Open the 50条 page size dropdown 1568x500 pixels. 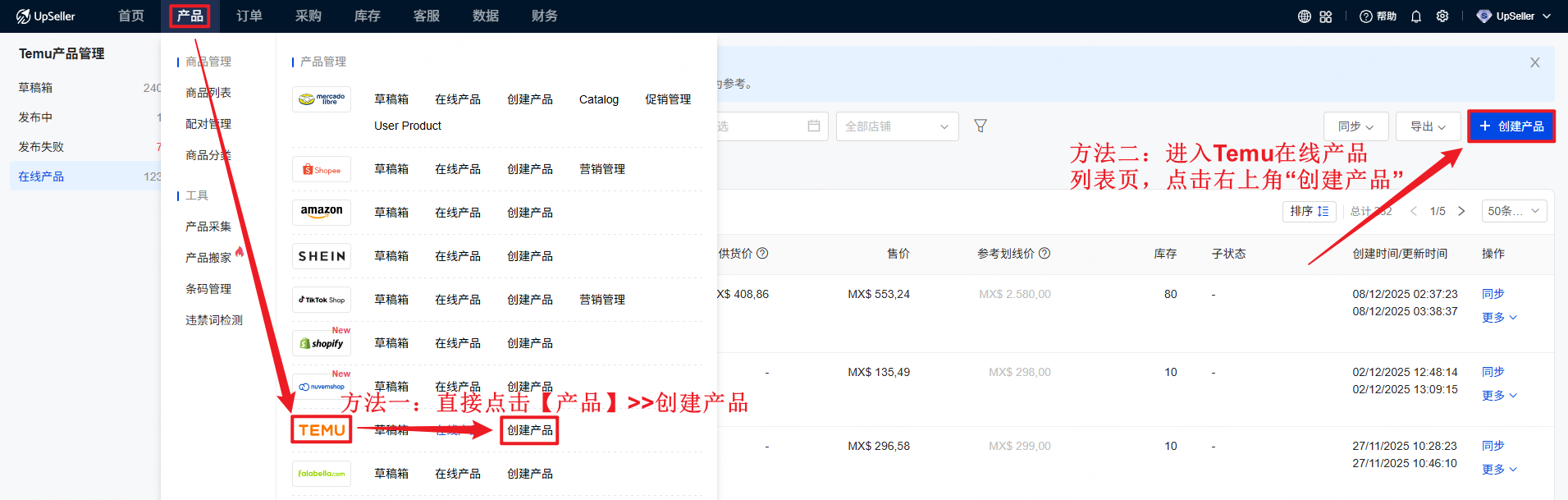(1514, 211)
